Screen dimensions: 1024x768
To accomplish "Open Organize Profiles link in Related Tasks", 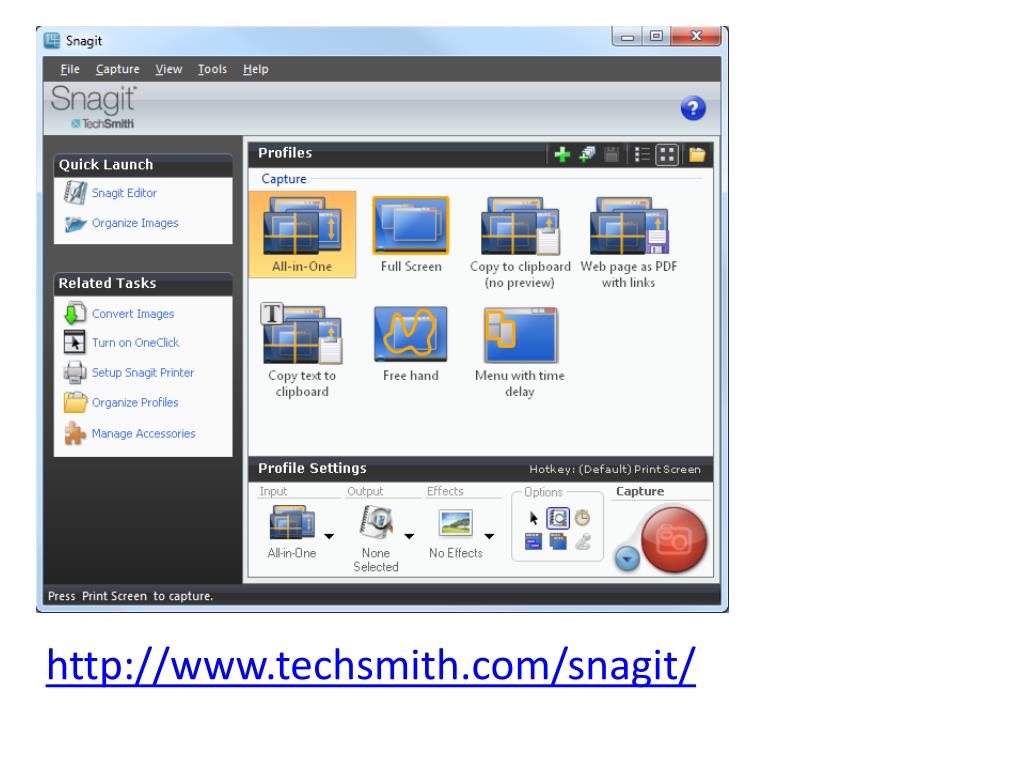I will click(135, 402).
